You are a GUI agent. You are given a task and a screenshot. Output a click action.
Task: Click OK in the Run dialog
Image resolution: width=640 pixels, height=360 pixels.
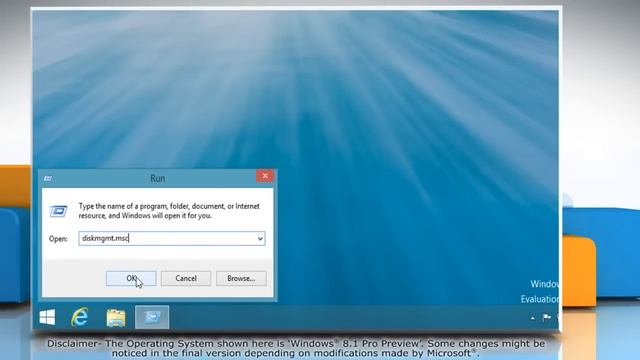point(131,278)
